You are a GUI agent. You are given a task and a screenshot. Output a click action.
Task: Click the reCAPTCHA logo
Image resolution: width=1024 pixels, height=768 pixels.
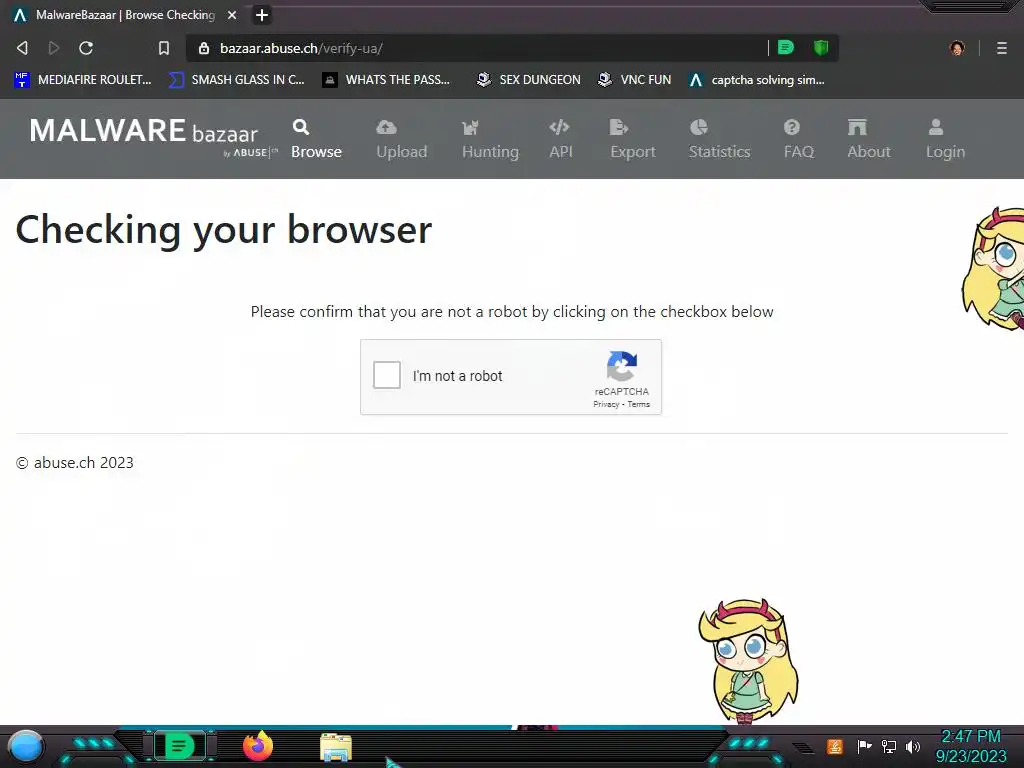pyautogui.click(x=622, y=366)
